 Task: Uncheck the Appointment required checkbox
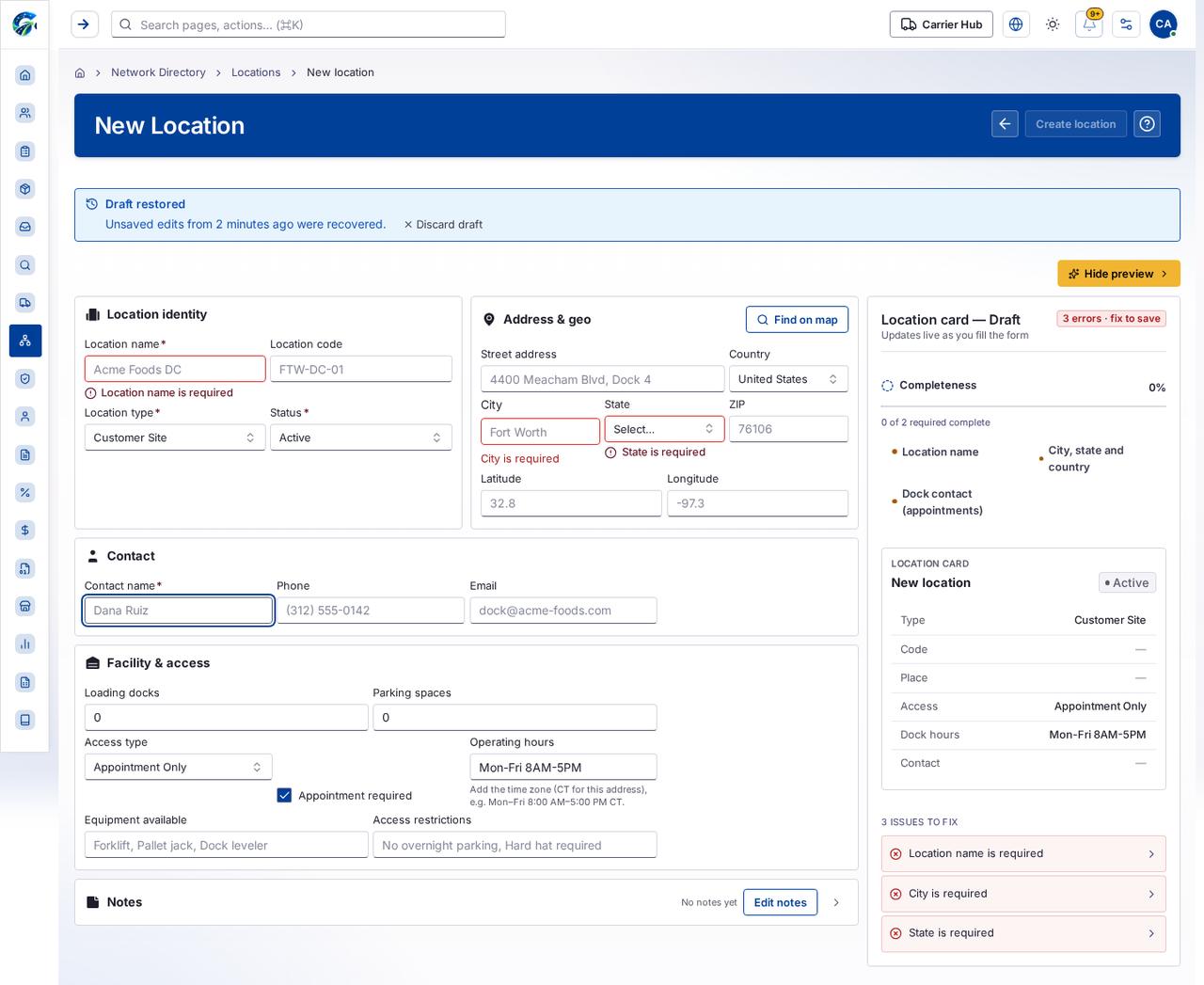(x=284, y=795)
